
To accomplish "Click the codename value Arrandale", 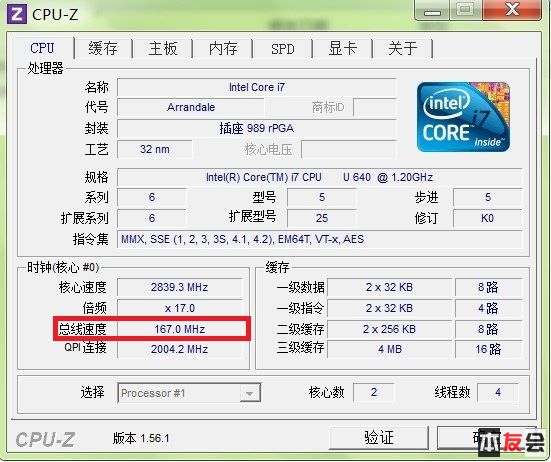I will 190,107.
